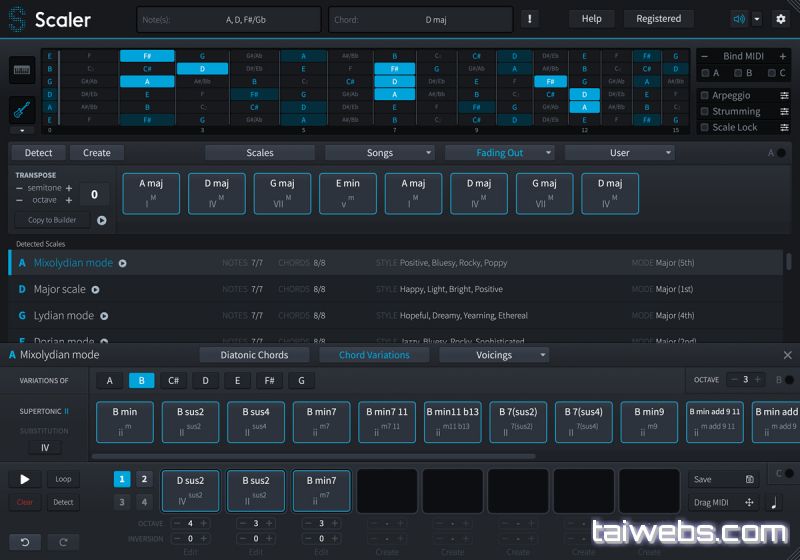Click the Drag MIDI move icon
The width and height of the screenshot is (800, 560).
[x=749, y=502]
